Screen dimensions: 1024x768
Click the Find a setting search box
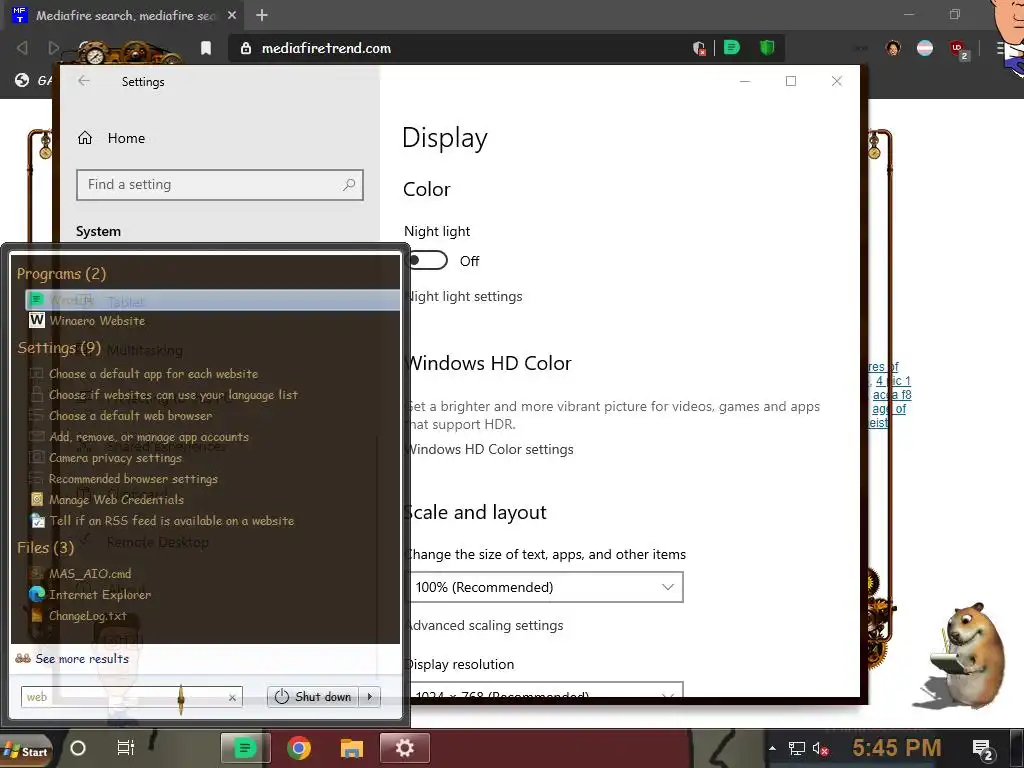coord(219,185)
